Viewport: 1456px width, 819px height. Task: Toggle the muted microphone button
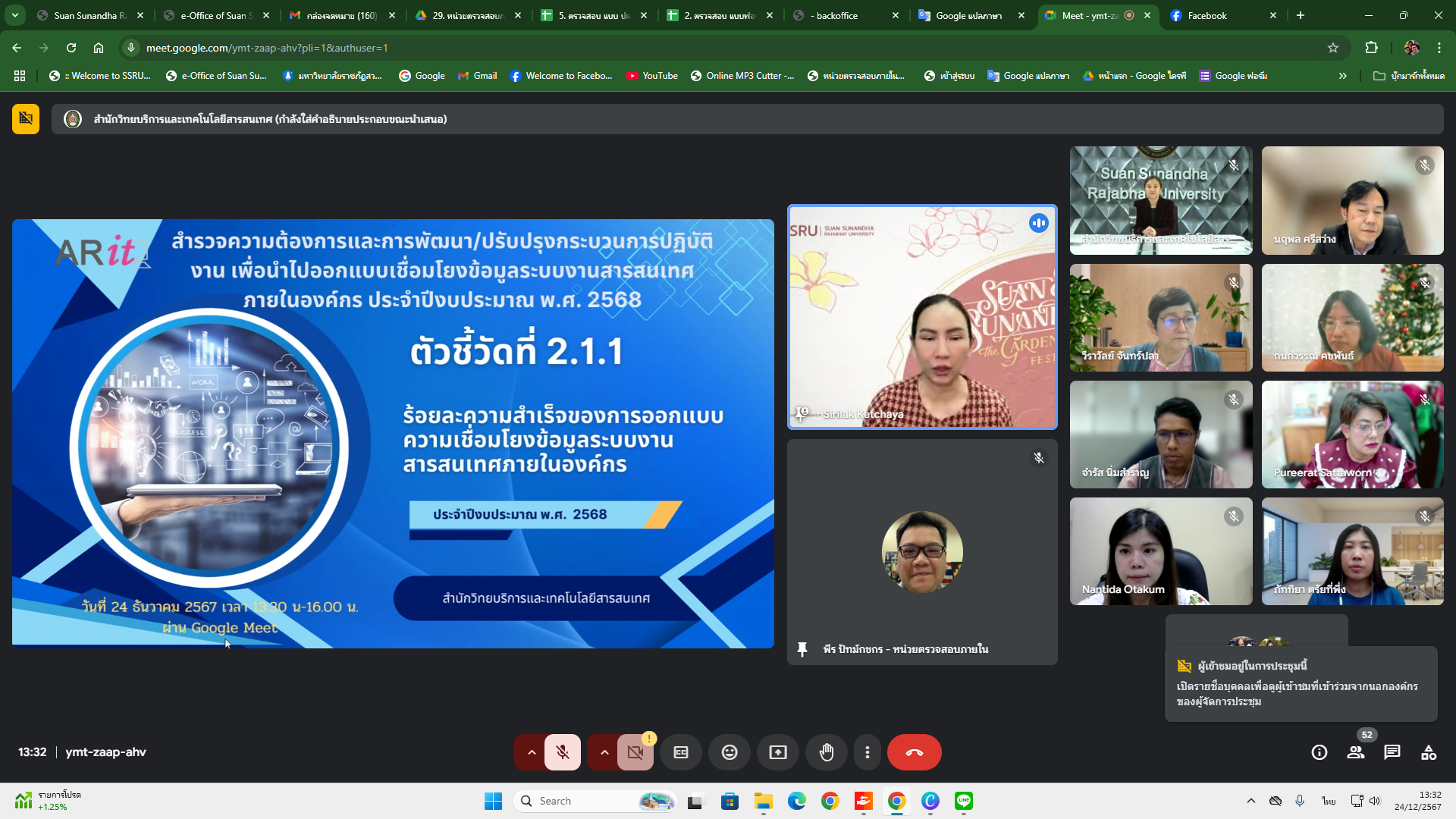(562, 752)
